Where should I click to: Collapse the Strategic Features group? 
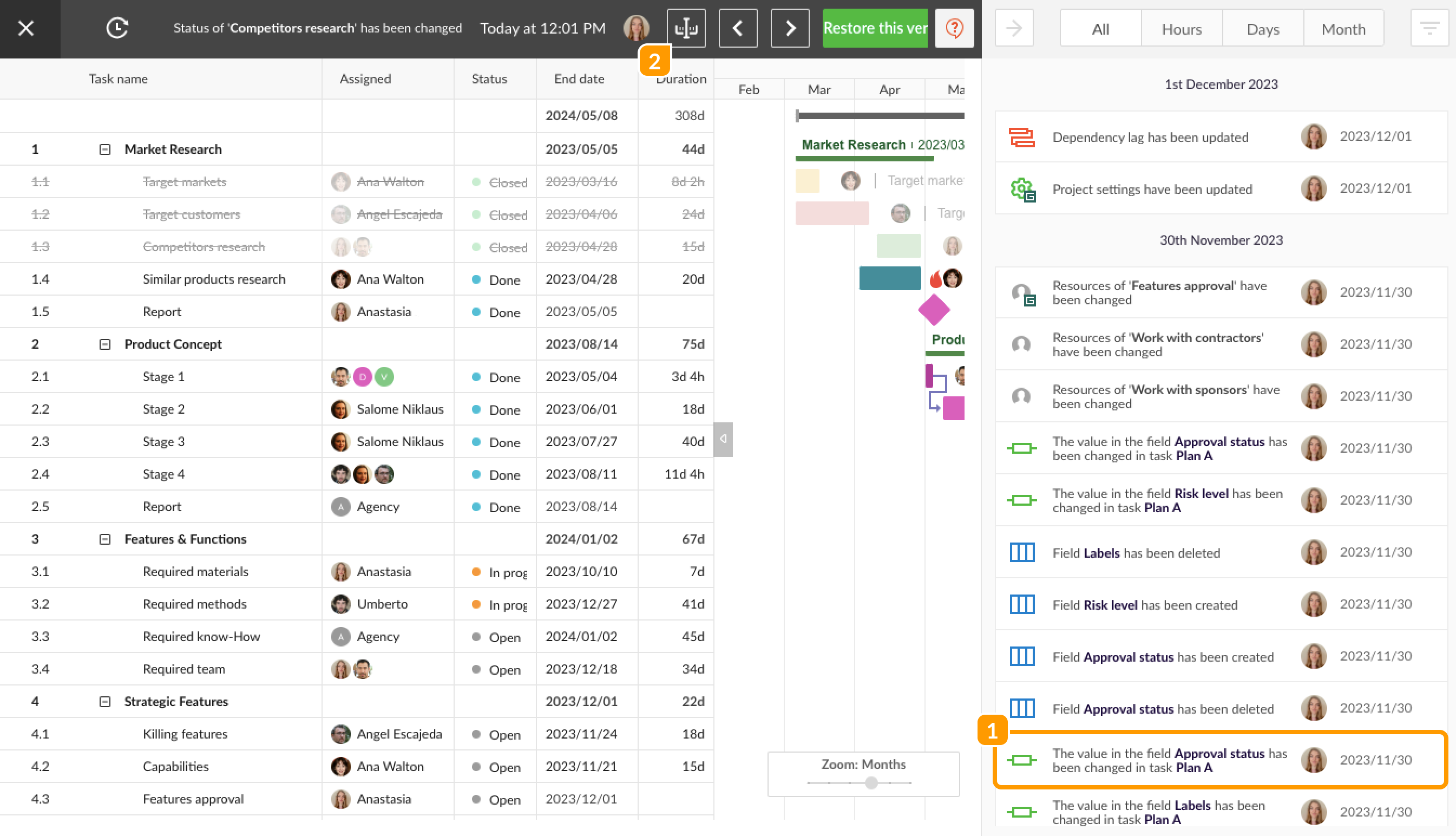[104, 702]
